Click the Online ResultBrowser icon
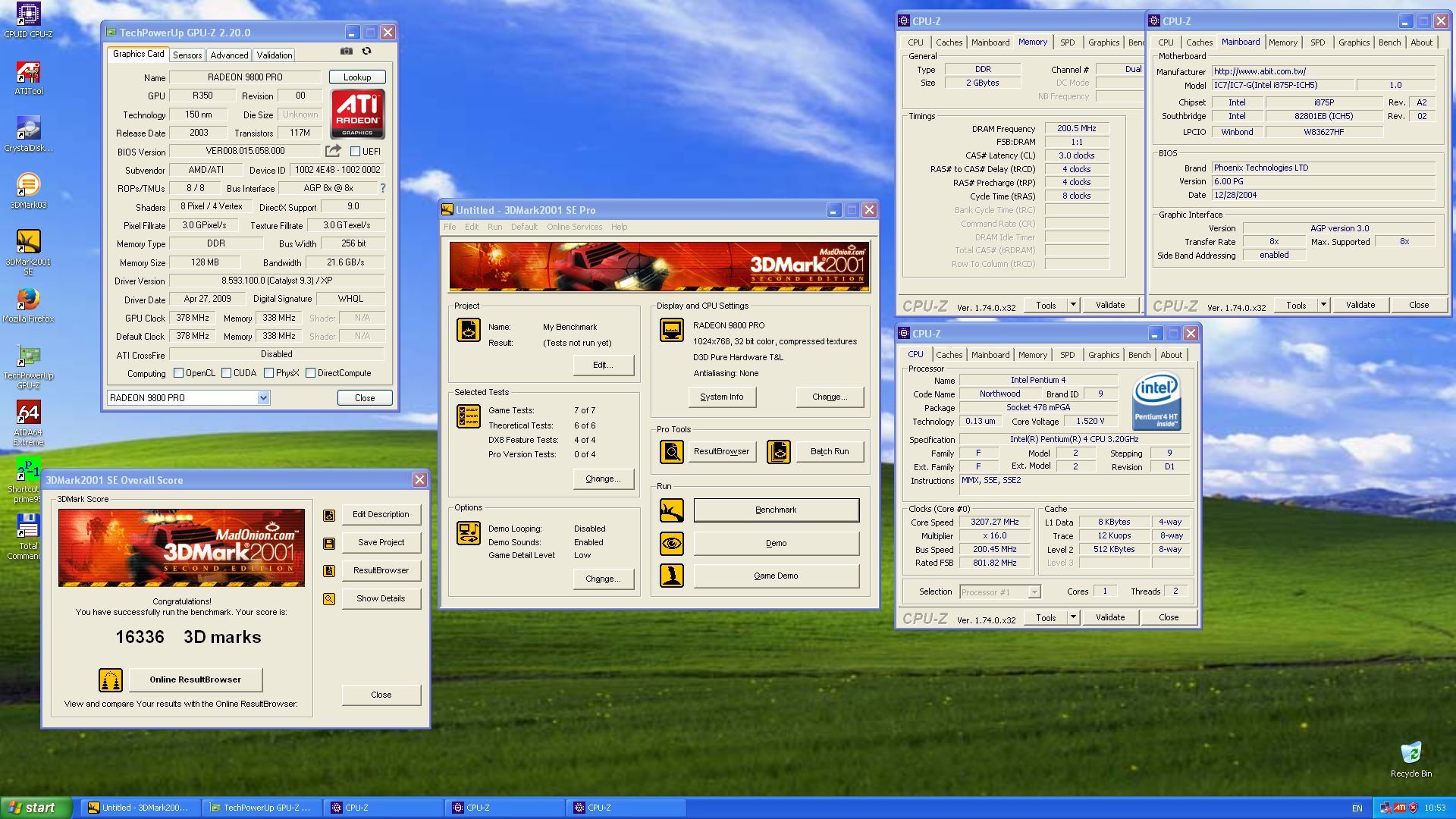The image size is (1456, 819). coord(111,679)
